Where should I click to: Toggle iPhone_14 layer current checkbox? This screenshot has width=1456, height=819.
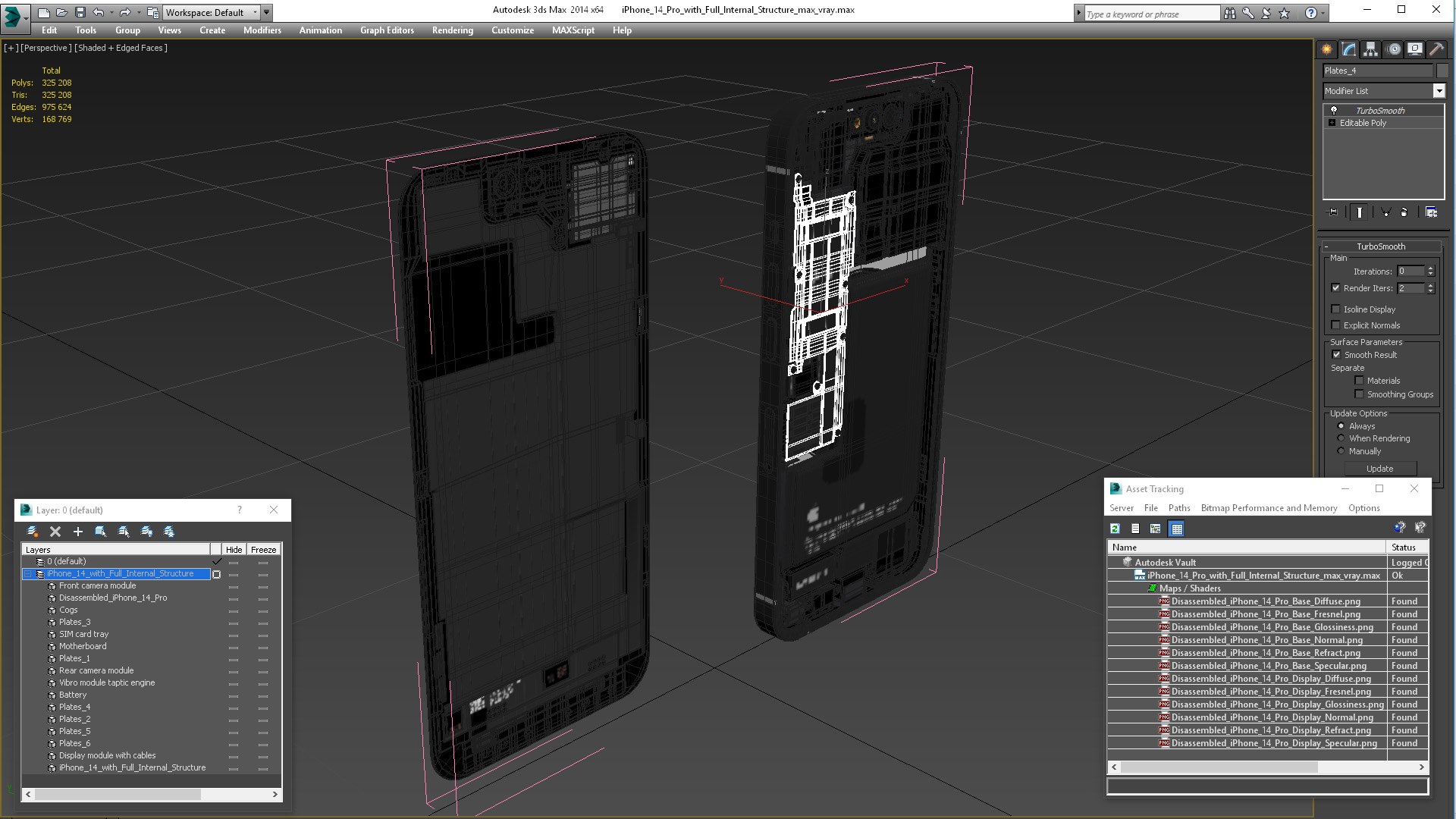(217, 574)
